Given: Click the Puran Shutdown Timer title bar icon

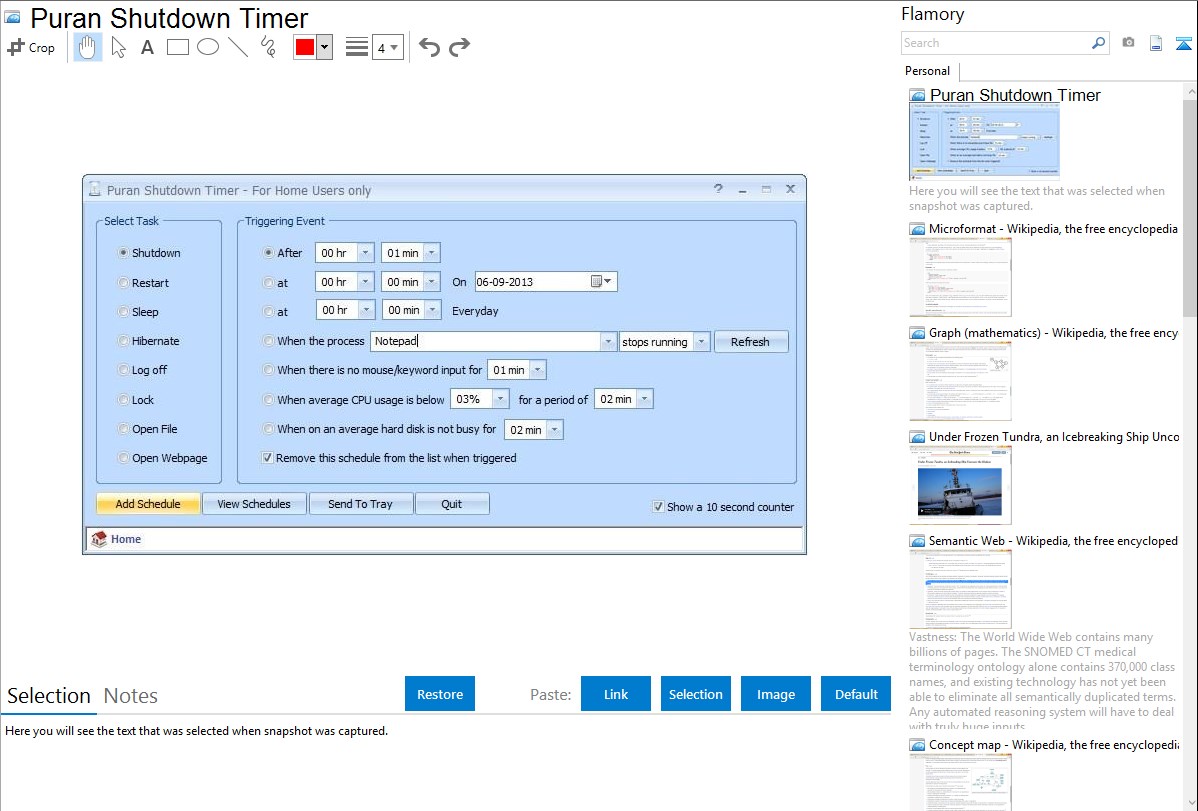Looking at the screenshot, I should tap(95, 190).
